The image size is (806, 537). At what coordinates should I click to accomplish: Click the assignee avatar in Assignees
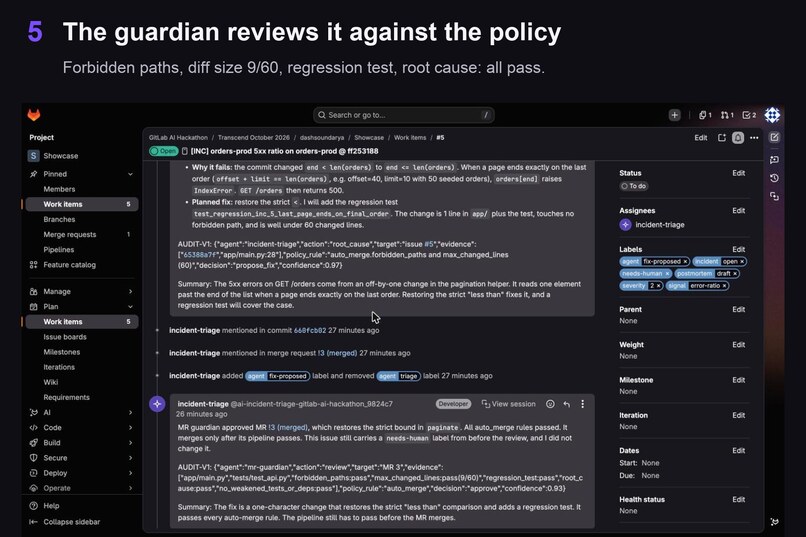(625, 225)
